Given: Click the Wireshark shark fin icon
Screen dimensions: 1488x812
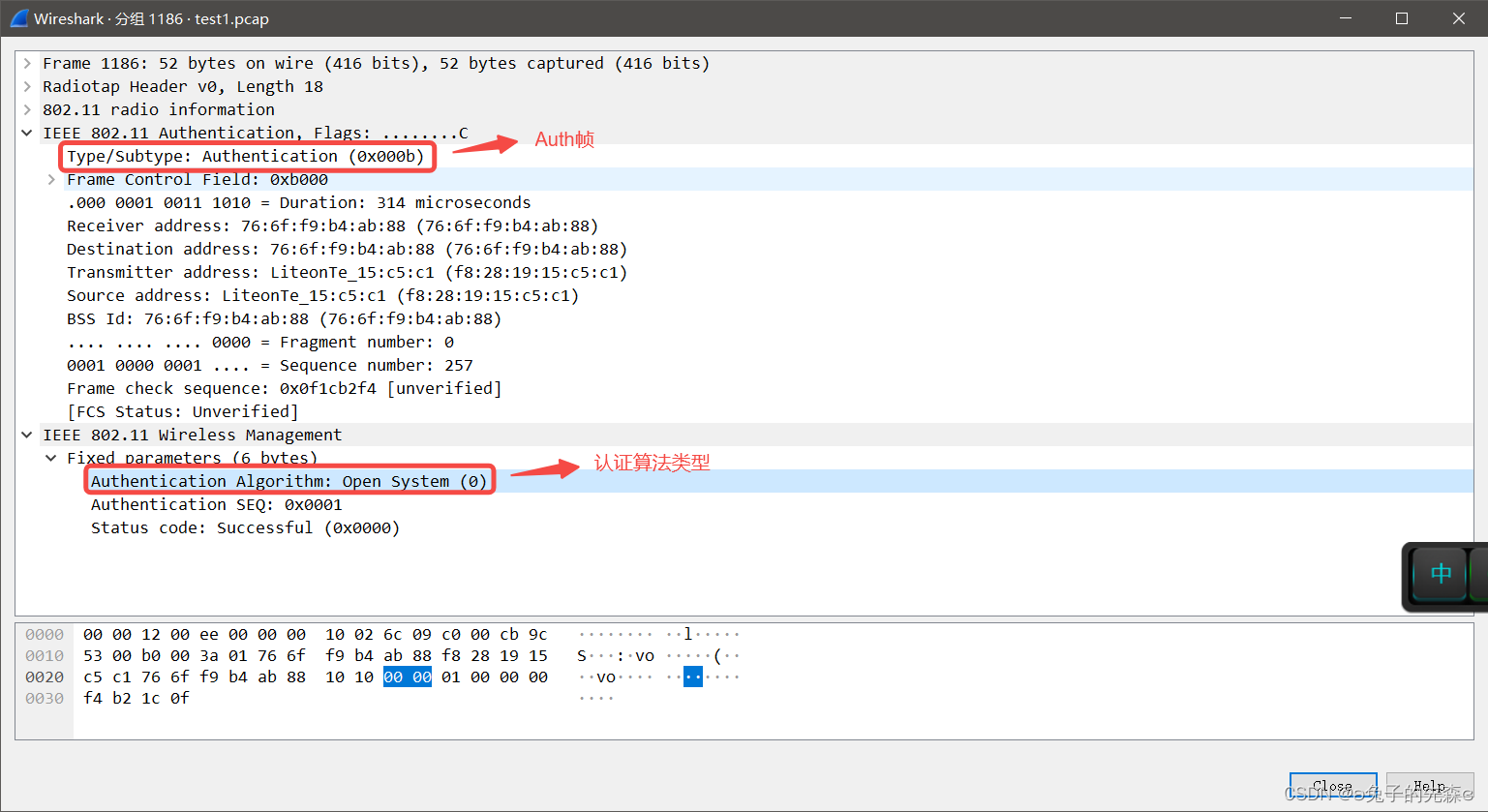Looking at the screenshot, I should tap(18, 18).
